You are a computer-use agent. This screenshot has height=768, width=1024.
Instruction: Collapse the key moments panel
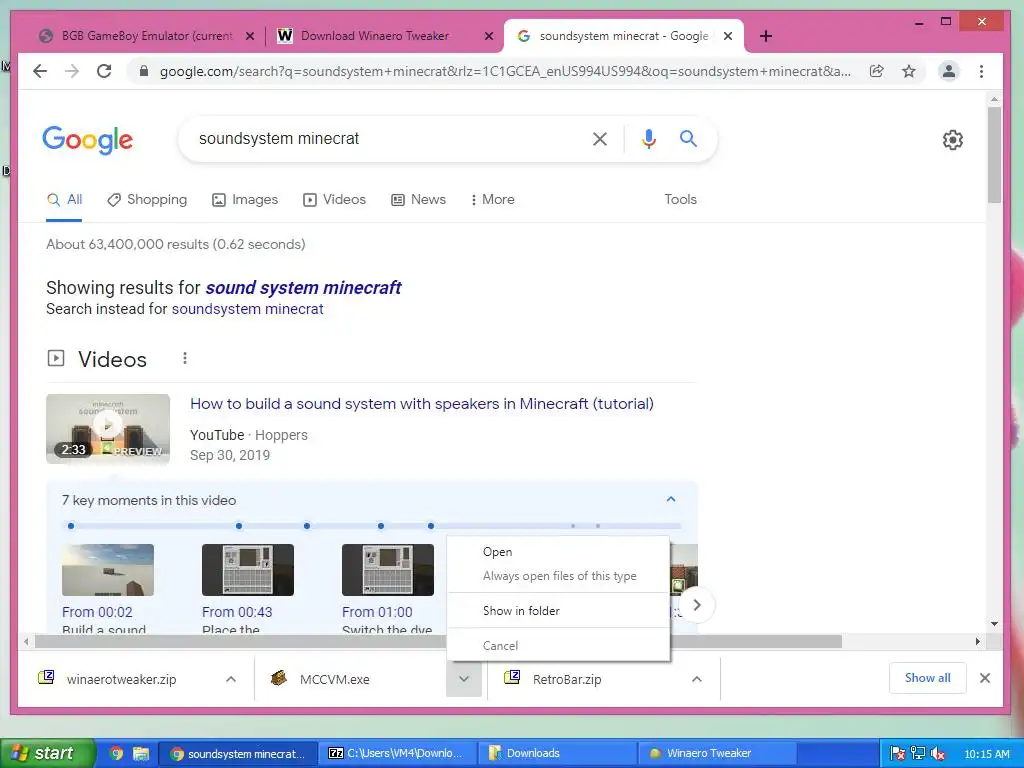(x=671, y=500)
